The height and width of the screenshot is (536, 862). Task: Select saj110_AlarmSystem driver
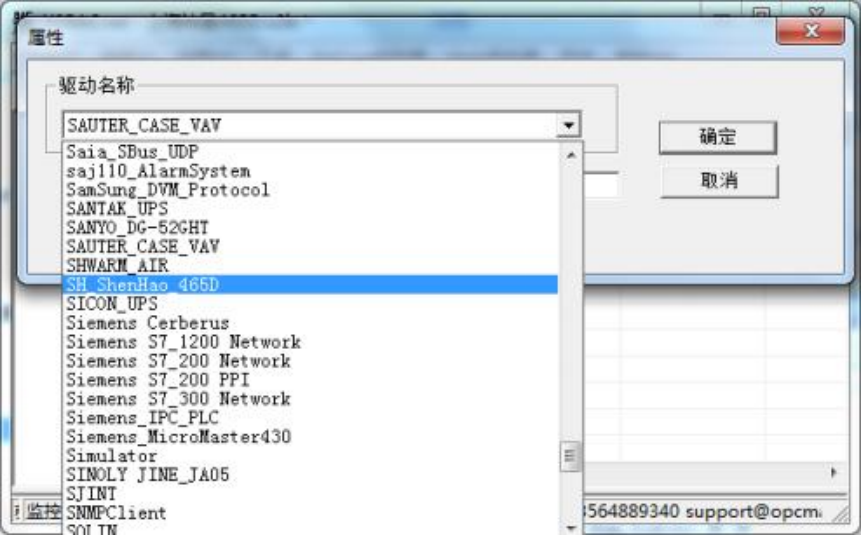click(x=311, y=171)
